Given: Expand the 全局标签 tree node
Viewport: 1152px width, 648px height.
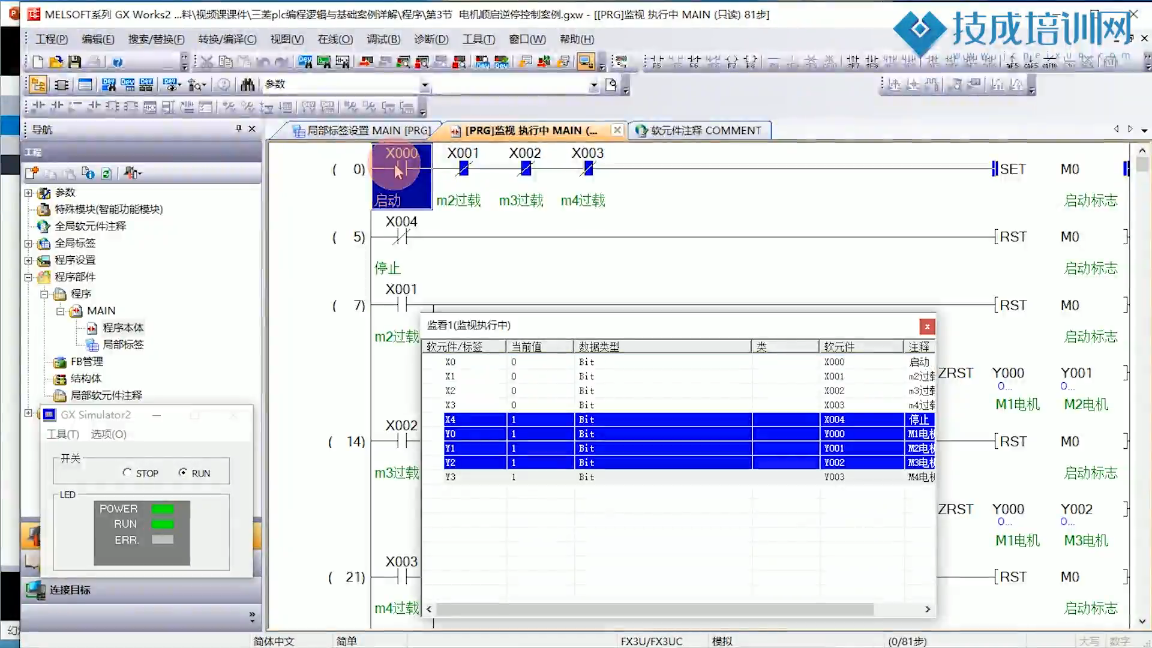Looking at the screenshot, I should (x=29, y=243).
